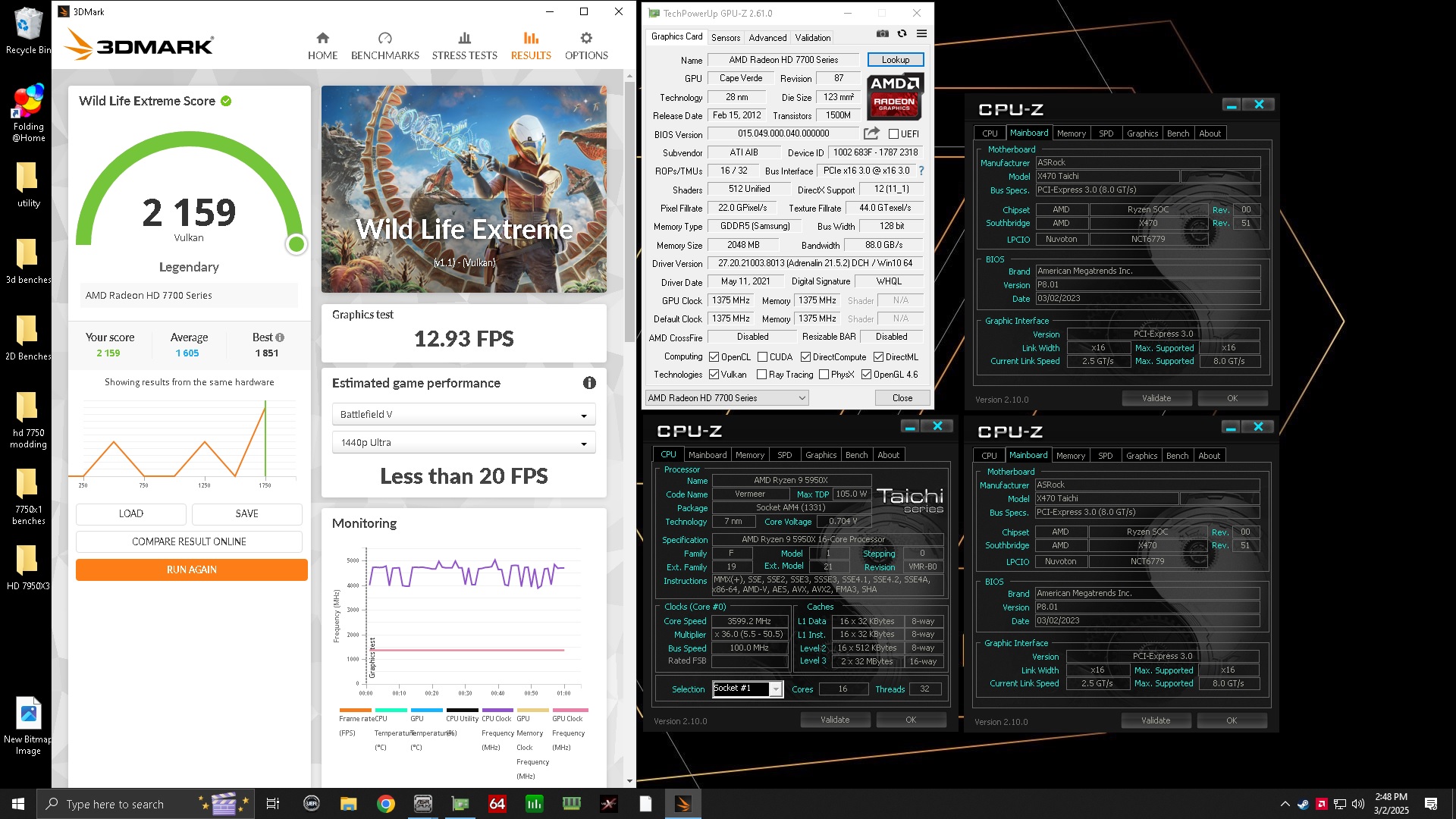The width and height of the screenshot is (1456, 819).
Task: Open AMD Radeon Software tray icon
Action: coord(1321,804)
